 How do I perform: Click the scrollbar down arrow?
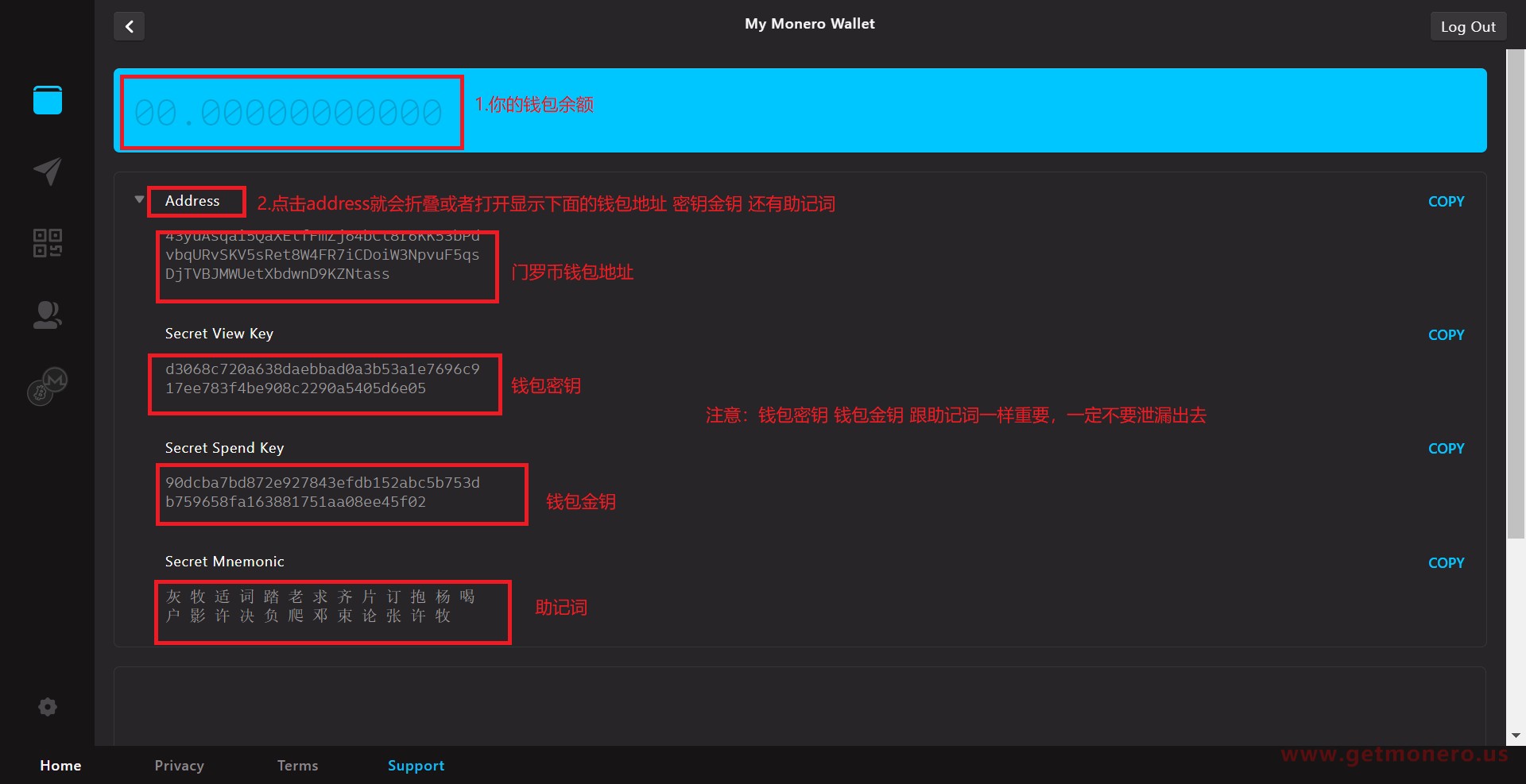(1516, 736)
